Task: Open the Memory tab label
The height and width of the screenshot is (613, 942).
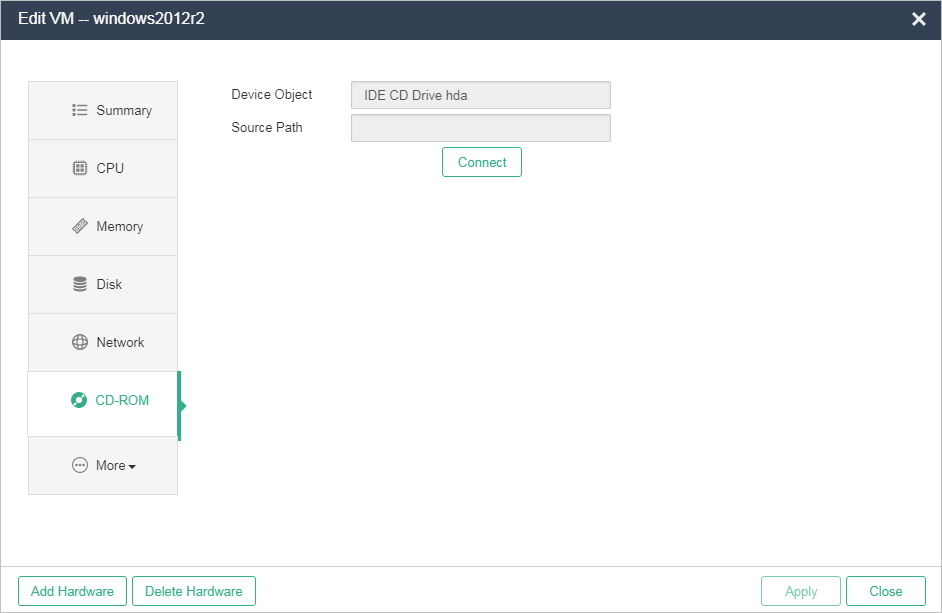Action: [119, 227]
